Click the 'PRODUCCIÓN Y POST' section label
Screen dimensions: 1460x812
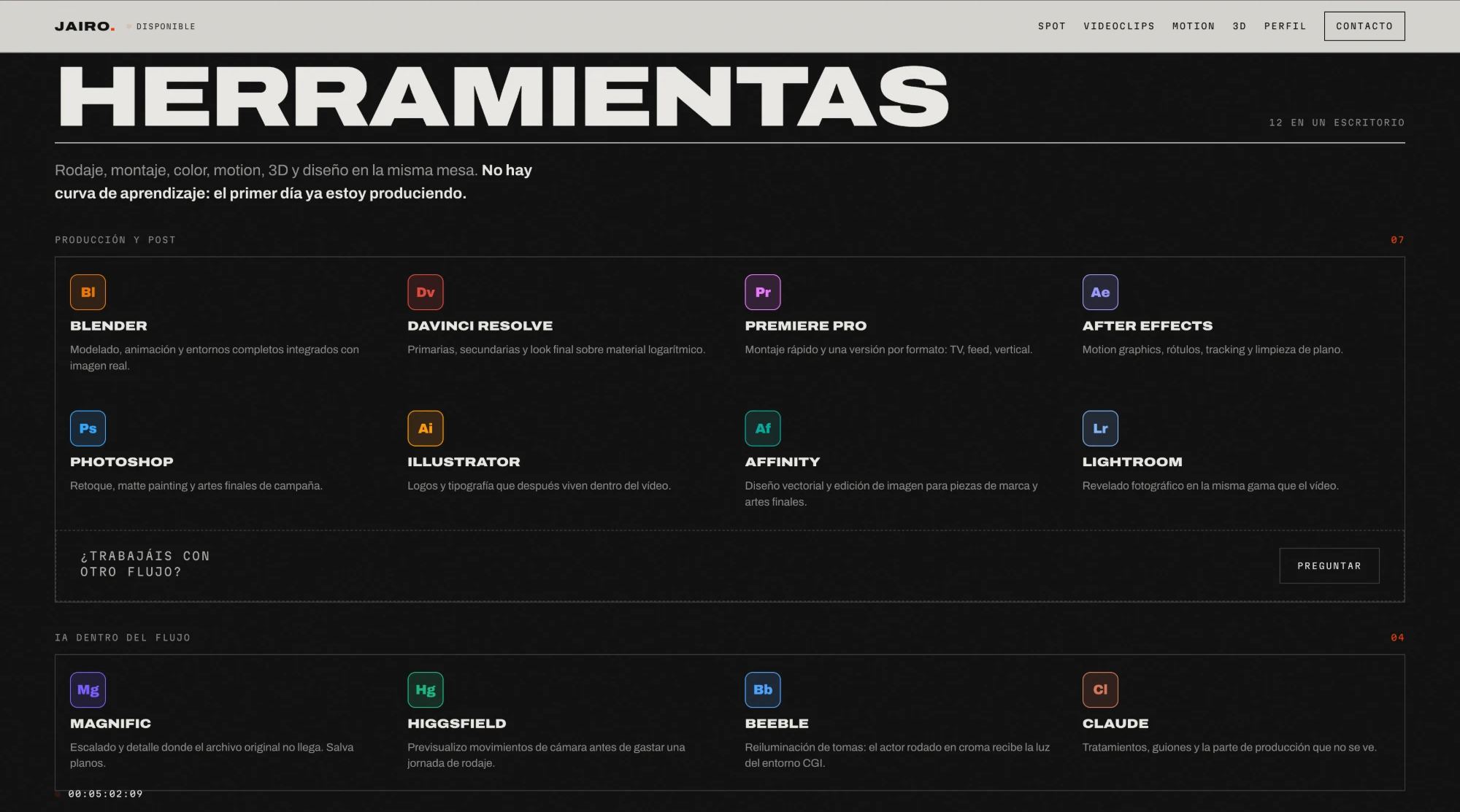115,239
